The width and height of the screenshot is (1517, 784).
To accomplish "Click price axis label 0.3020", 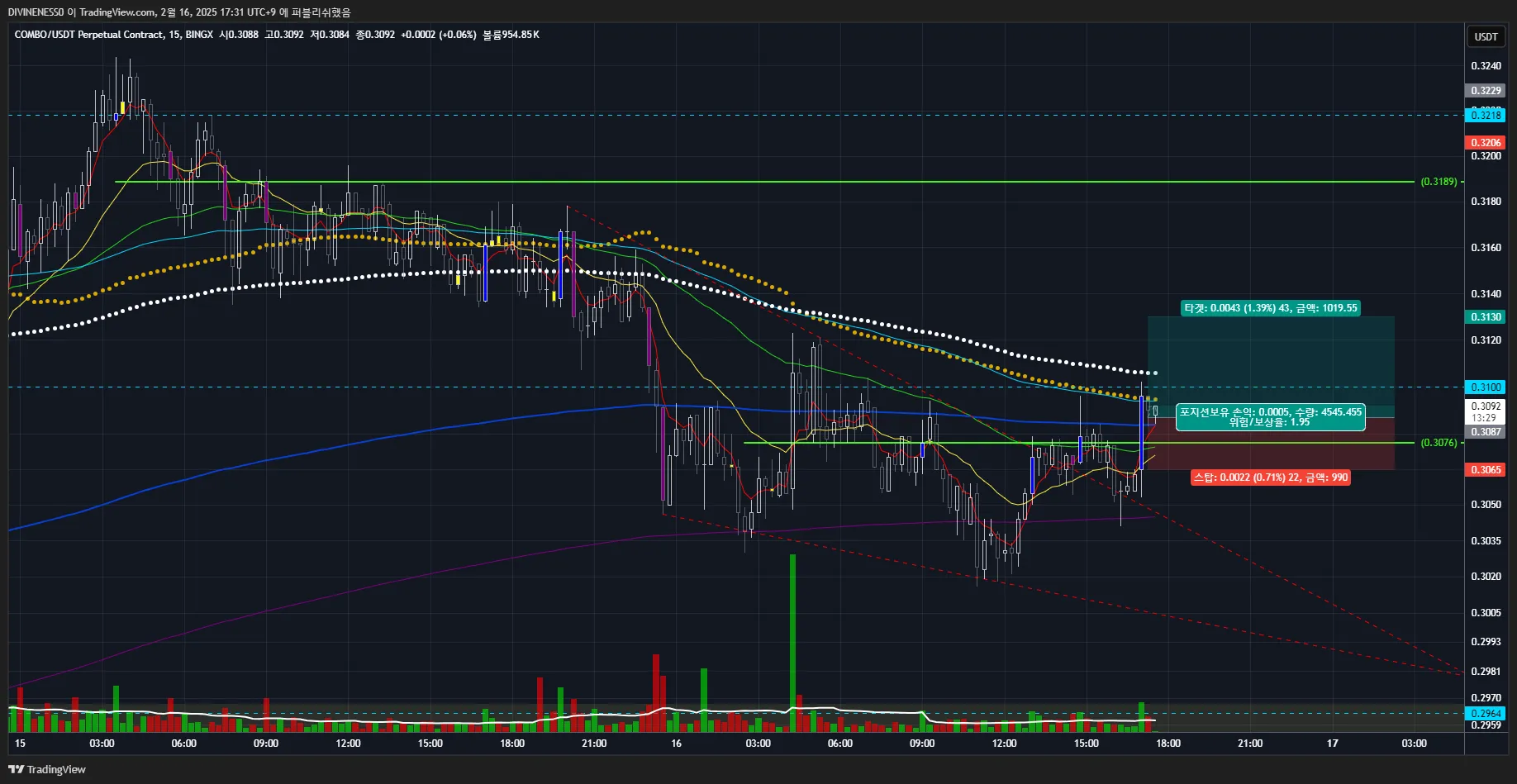I will click(x=1486, y=577).
